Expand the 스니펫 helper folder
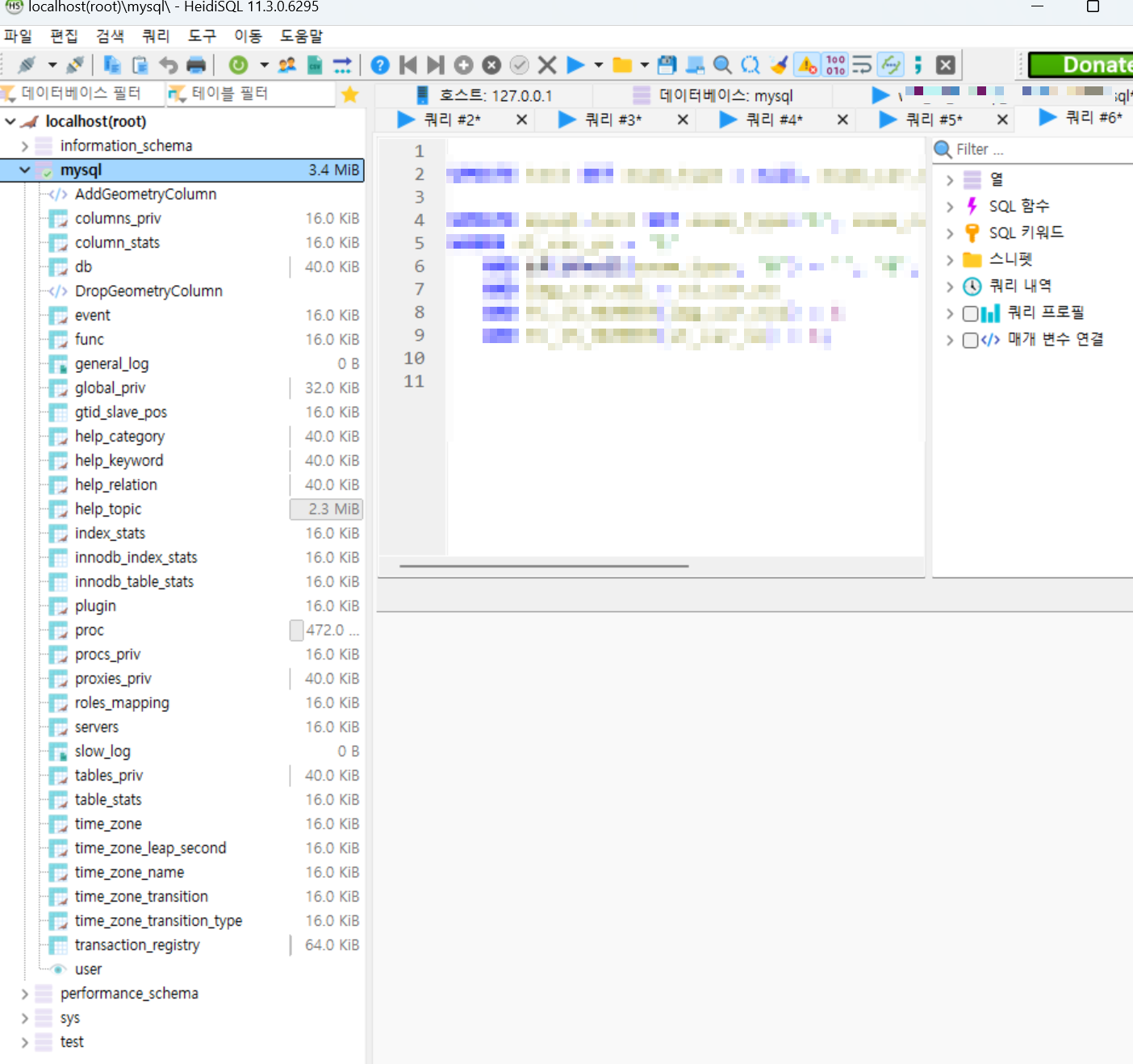This screenshot has height=1064, width=1133. coord(950,260)
